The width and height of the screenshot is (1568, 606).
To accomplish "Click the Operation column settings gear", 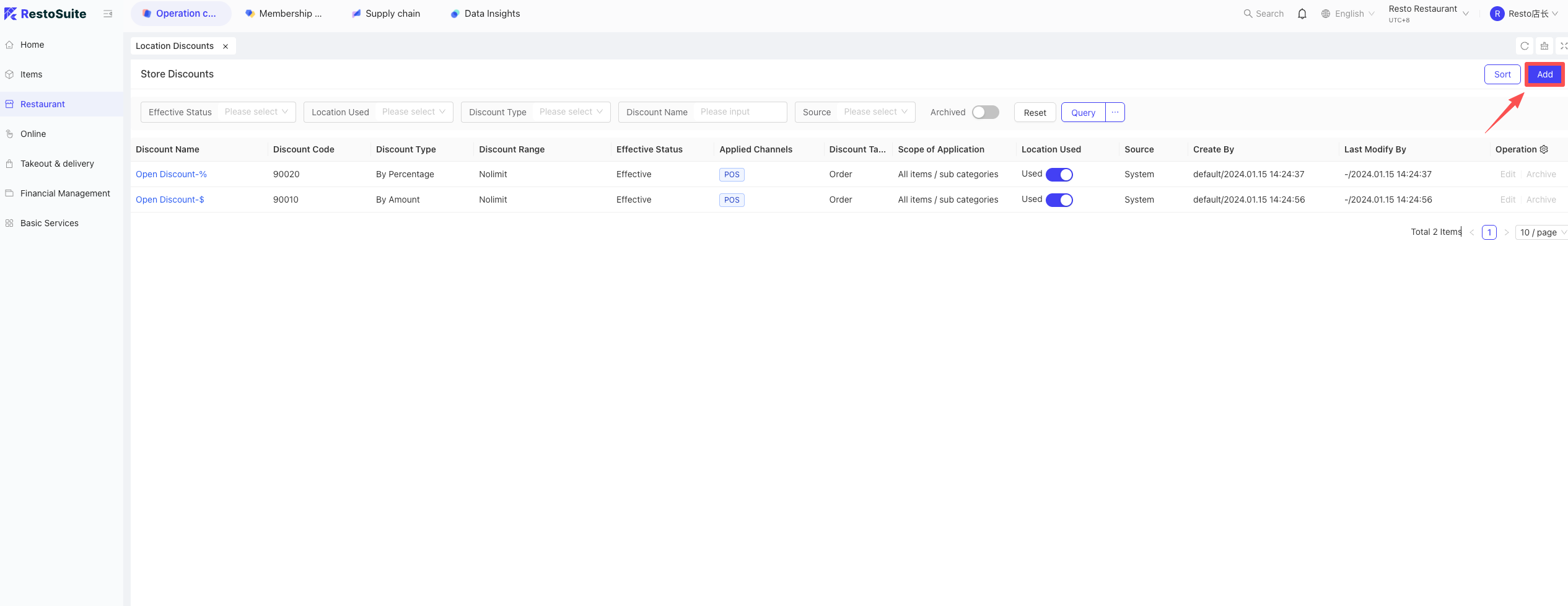I will [1544, 149].
